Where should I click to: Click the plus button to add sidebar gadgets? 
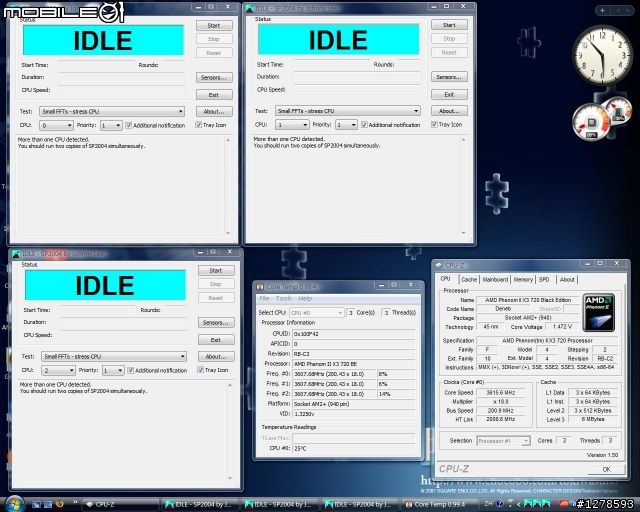pos(602,11)
